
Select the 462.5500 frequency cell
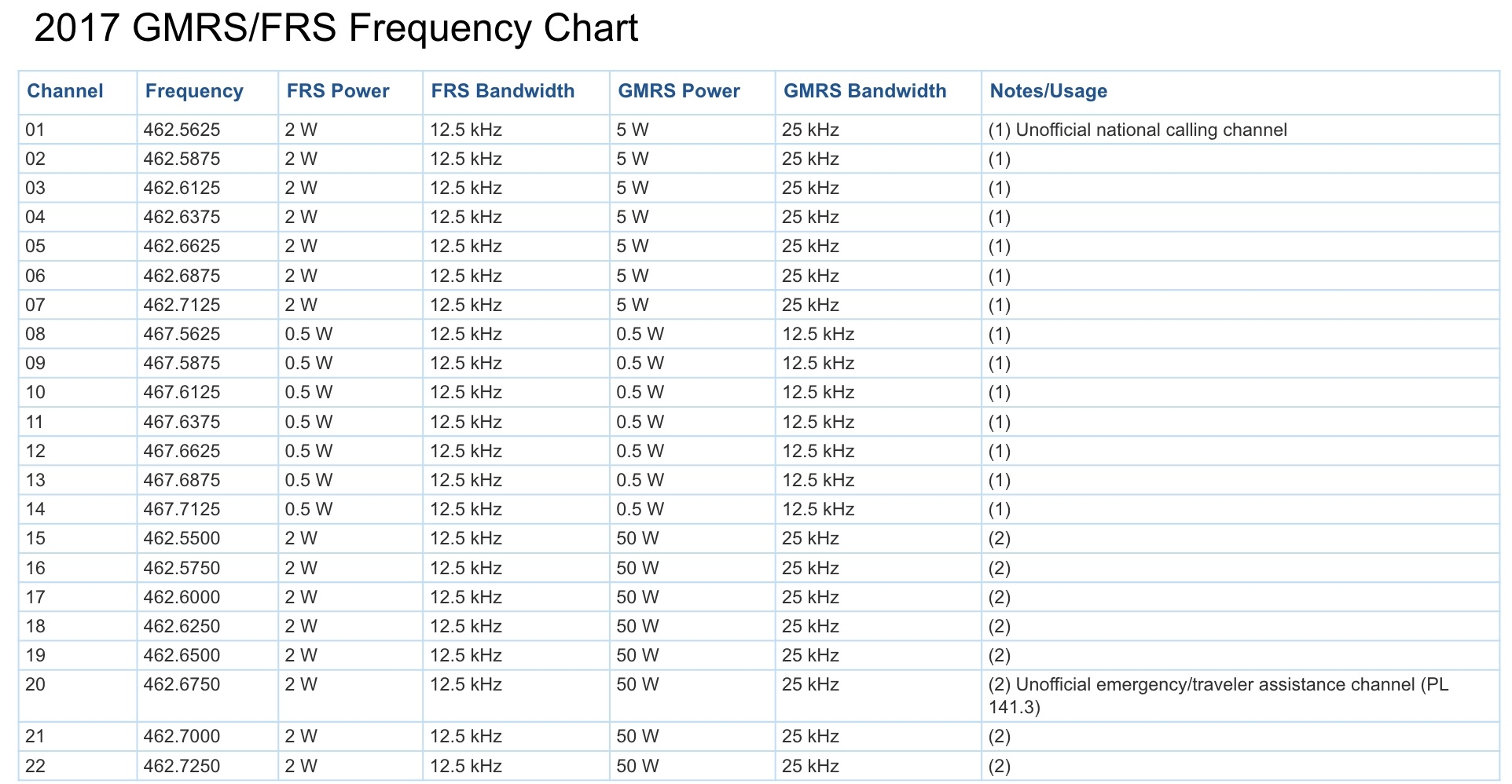pyautogui.click(x=182, y=538)
